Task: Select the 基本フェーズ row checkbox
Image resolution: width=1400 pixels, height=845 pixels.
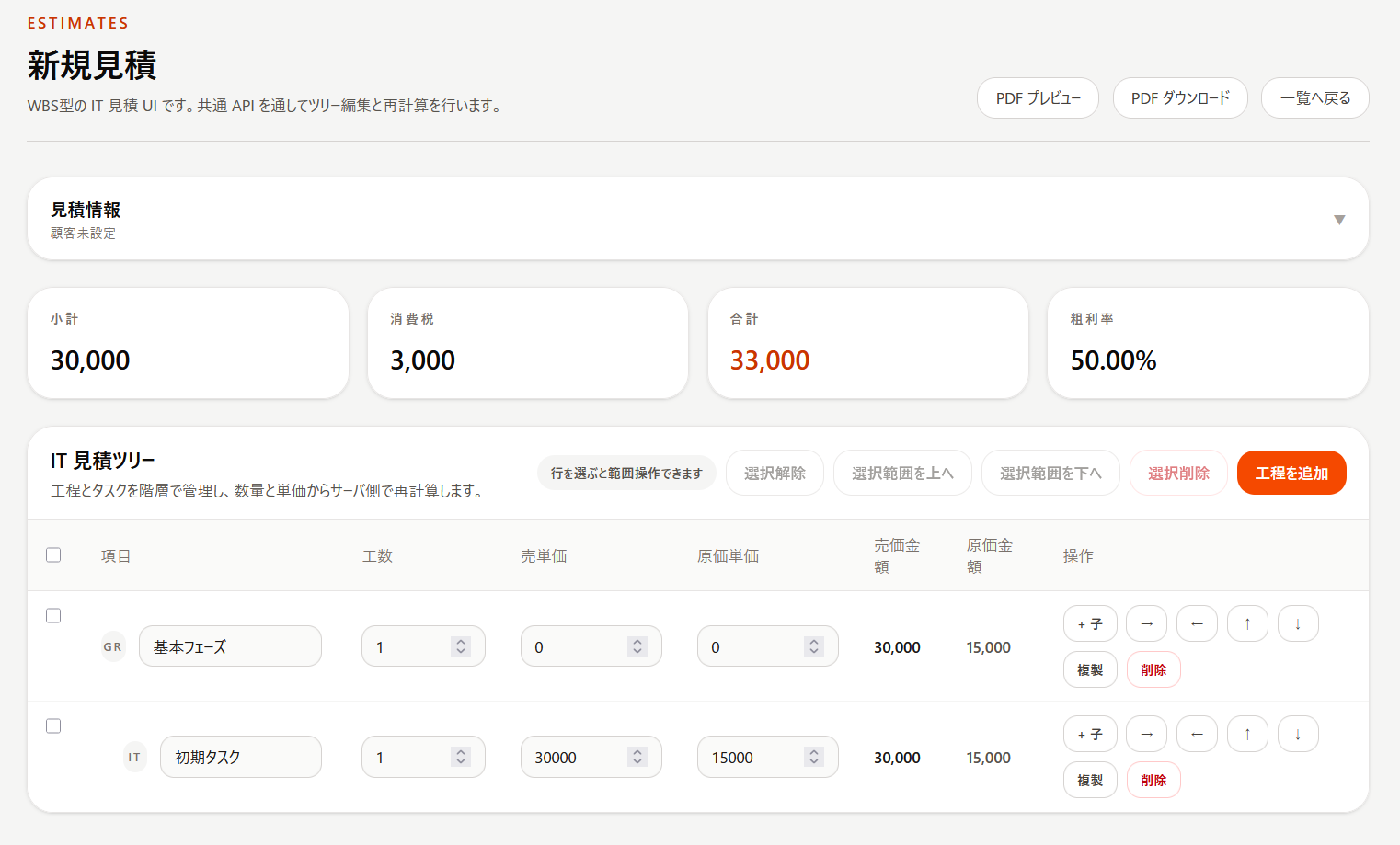Action: pyautogui.click(x=53, y=615)
